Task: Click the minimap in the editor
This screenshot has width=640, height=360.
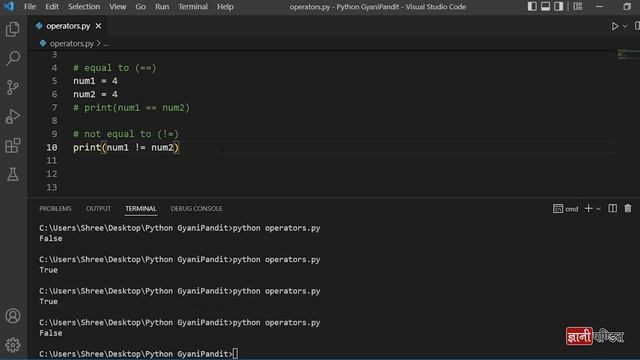Action: tap(628, 54)
